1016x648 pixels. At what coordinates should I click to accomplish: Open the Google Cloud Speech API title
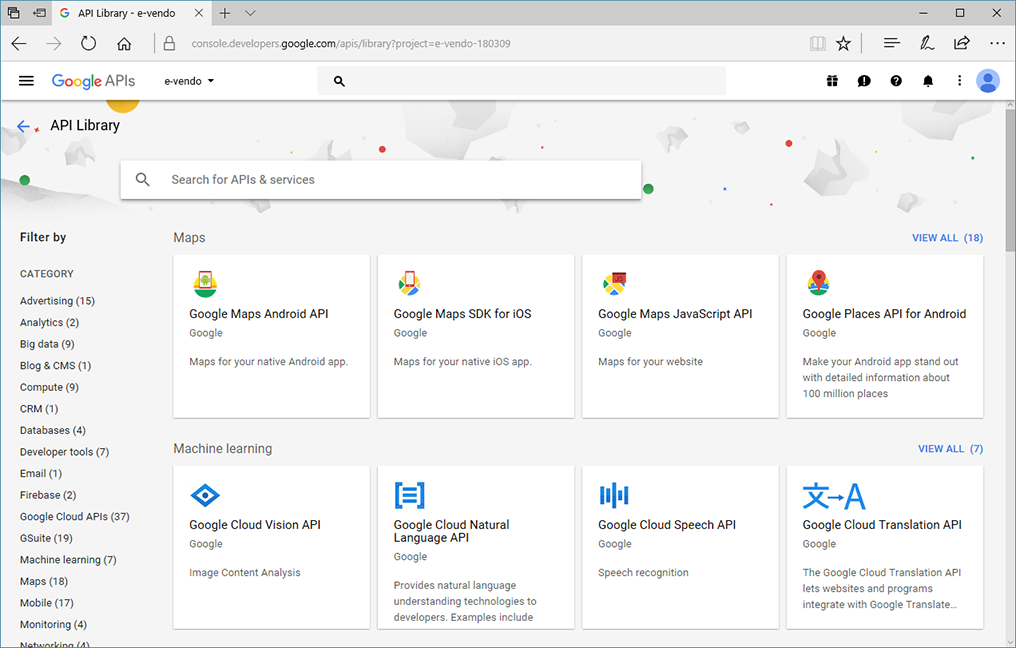tap(667, 525)
